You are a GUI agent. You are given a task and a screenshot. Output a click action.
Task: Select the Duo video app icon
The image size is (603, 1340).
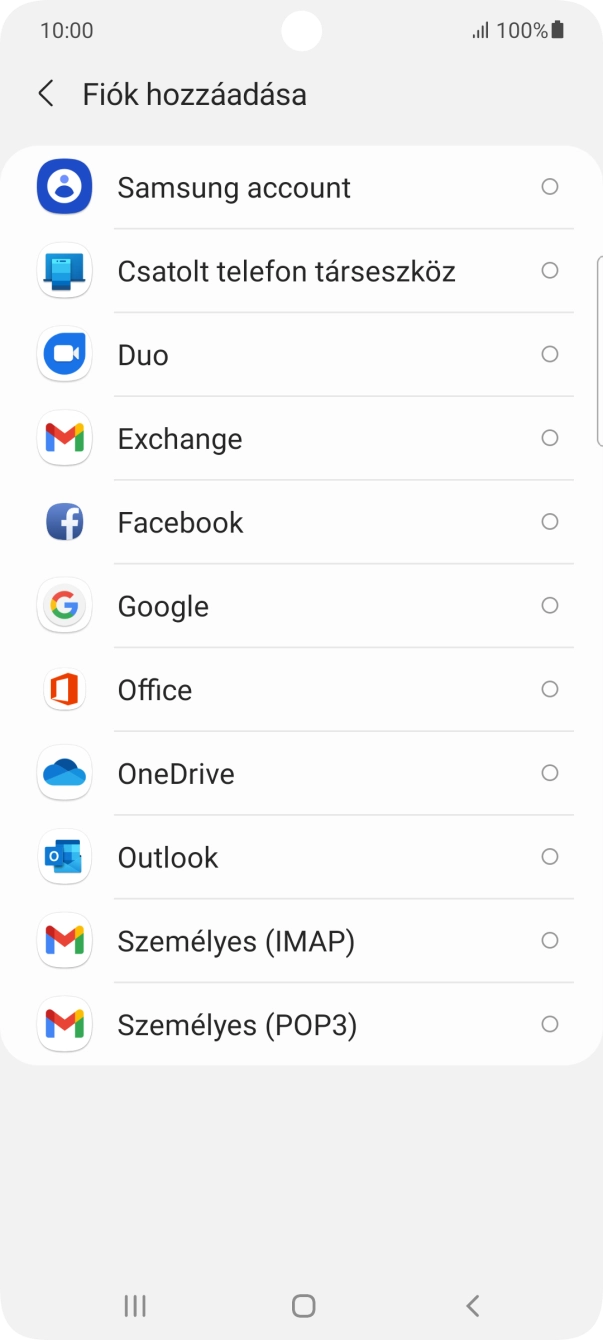64,354
